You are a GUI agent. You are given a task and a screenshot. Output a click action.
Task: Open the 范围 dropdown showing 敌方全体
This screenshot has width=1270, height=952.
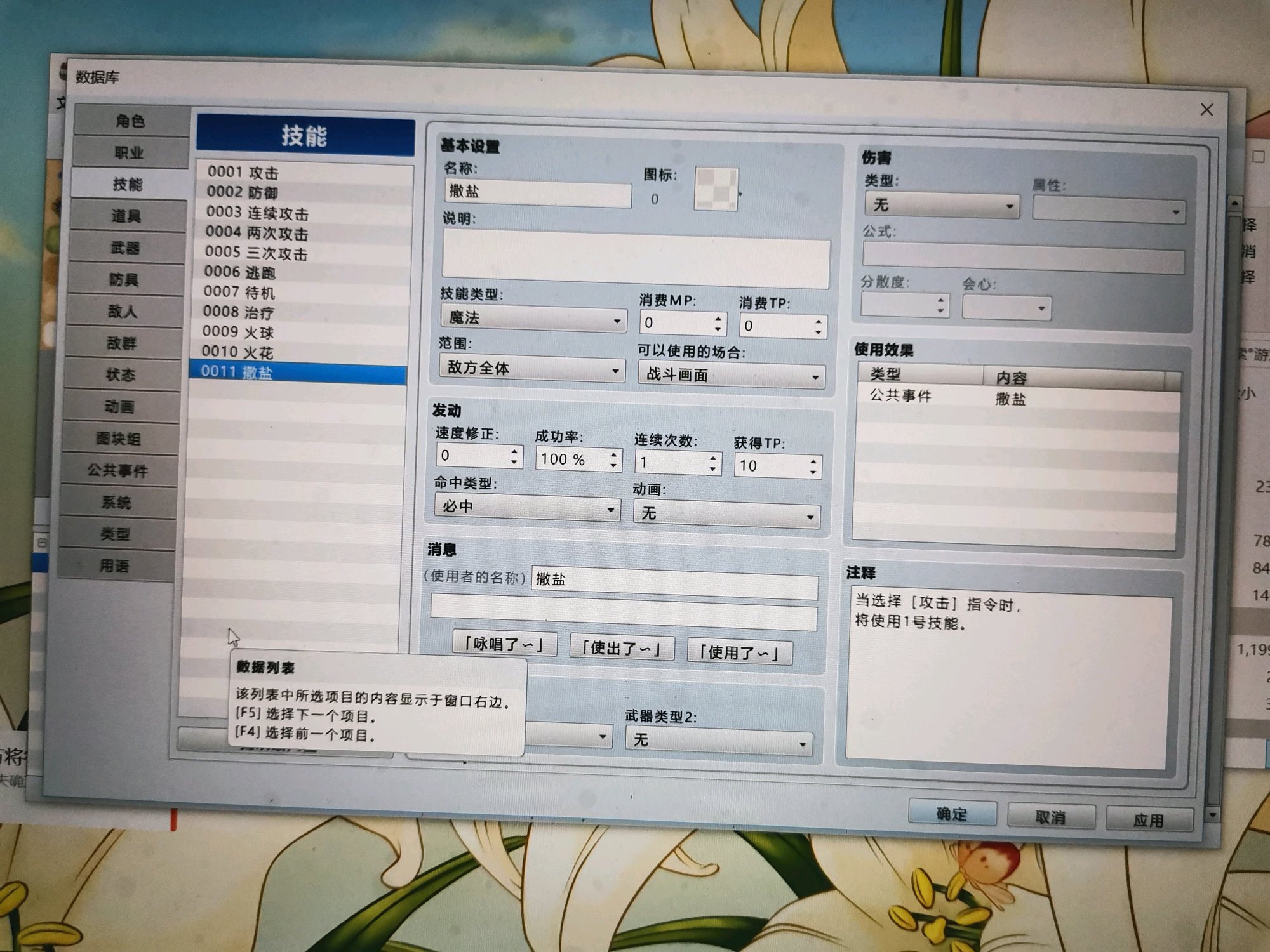click(532, 369)
